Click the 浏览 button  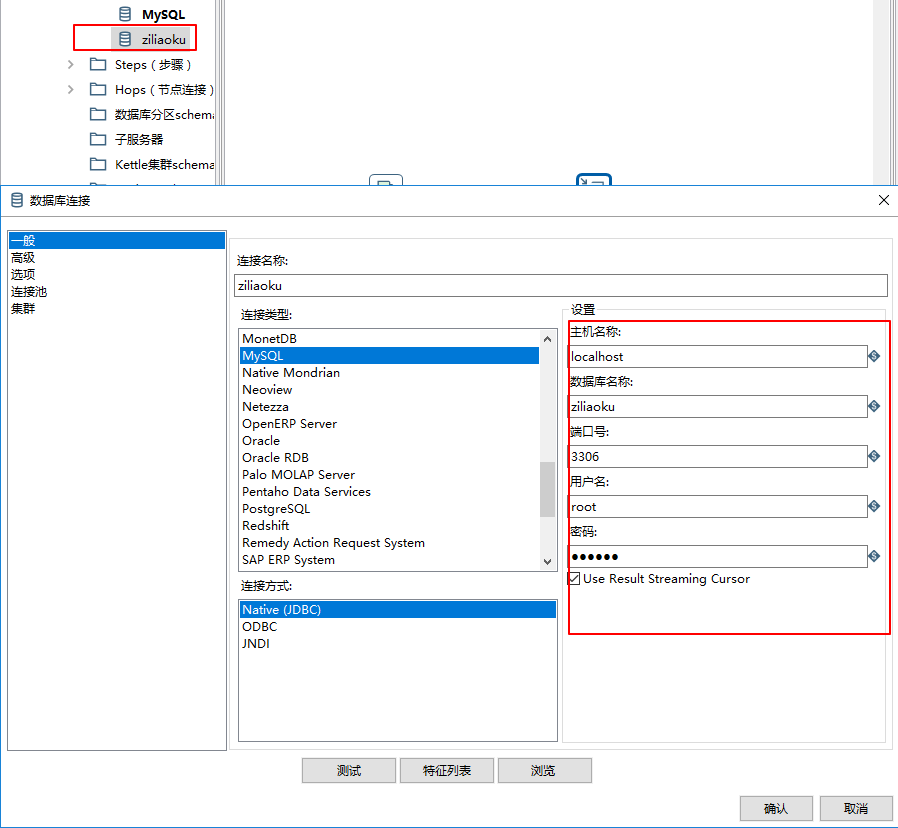tap(545, 771)
